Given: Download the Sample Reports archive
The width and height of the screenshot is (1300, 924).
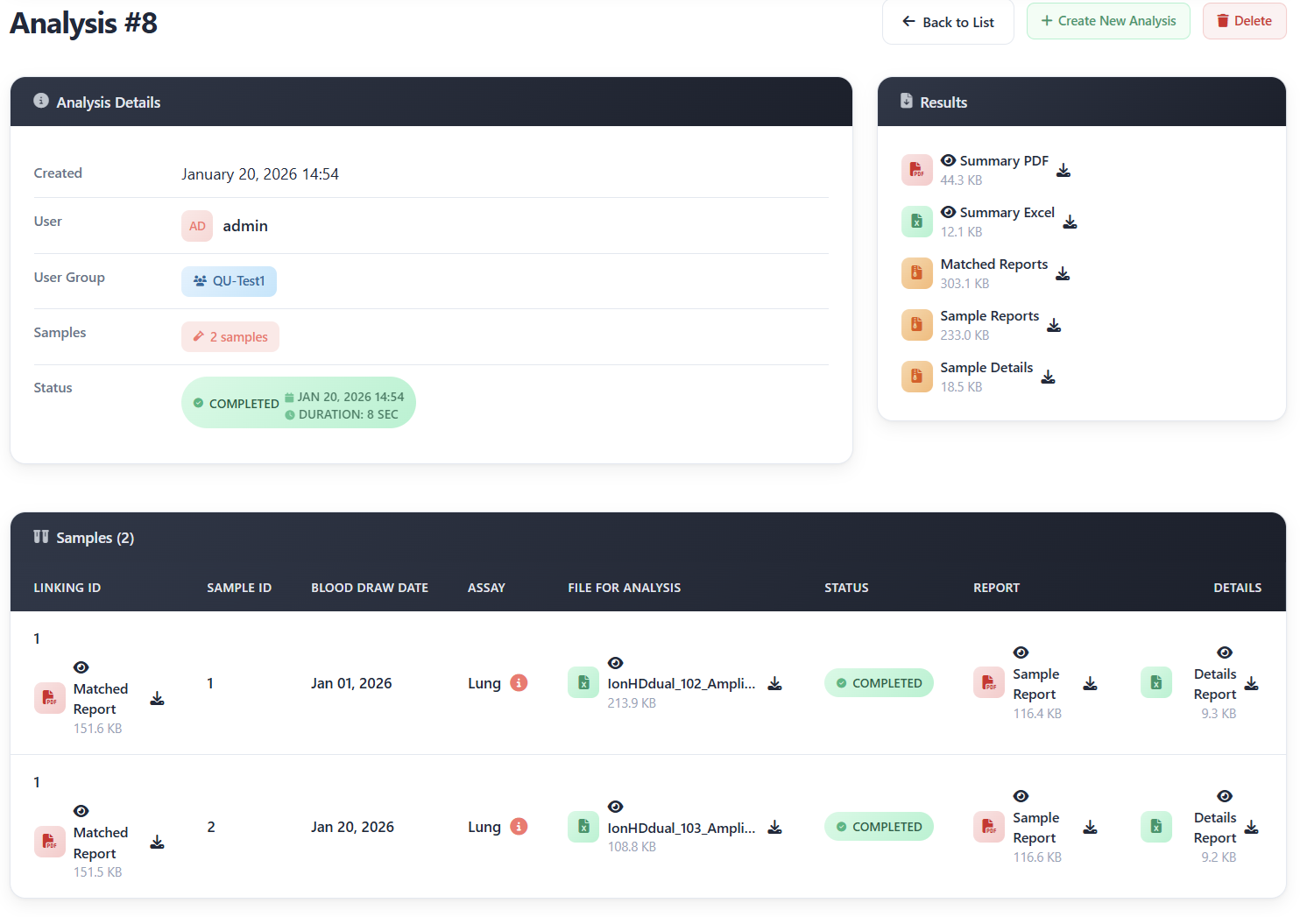Looking at the screenshot, I should tap(1054, 326).
